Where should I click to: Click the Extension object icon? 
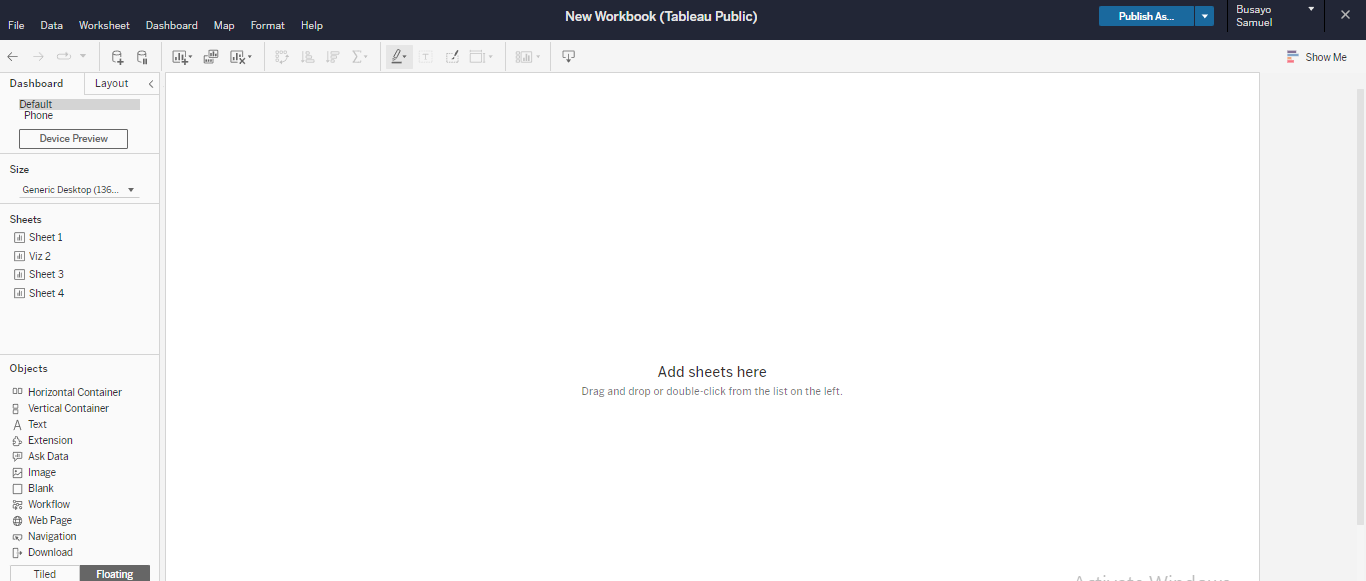tap(17, 440)
